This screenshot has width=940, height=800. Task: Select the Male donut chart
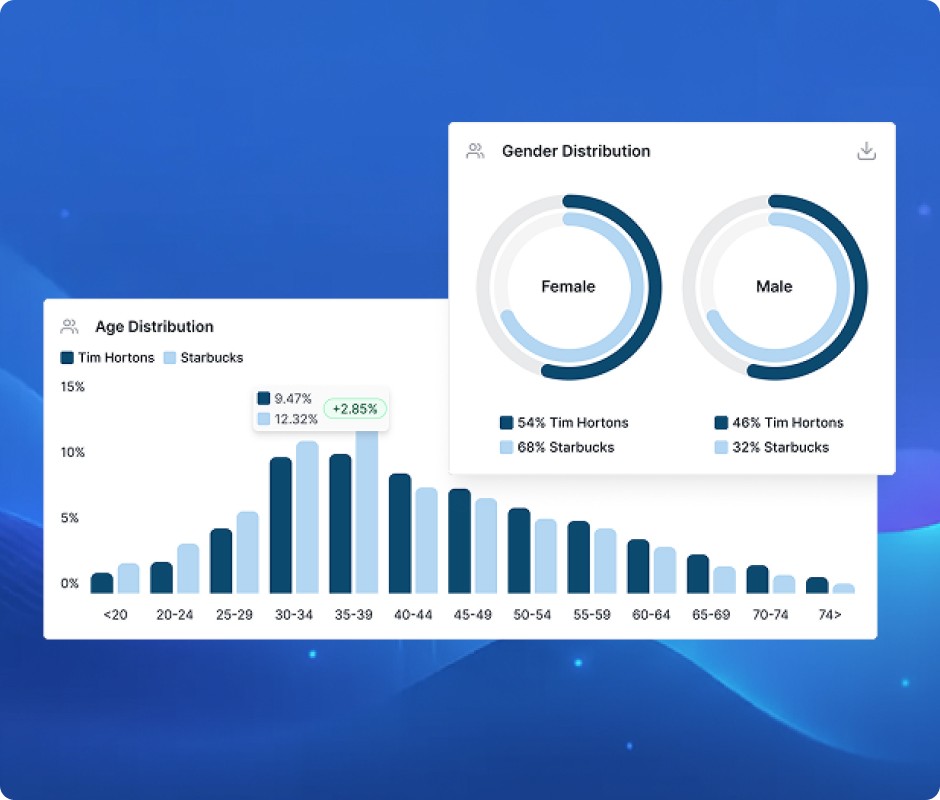775,287
